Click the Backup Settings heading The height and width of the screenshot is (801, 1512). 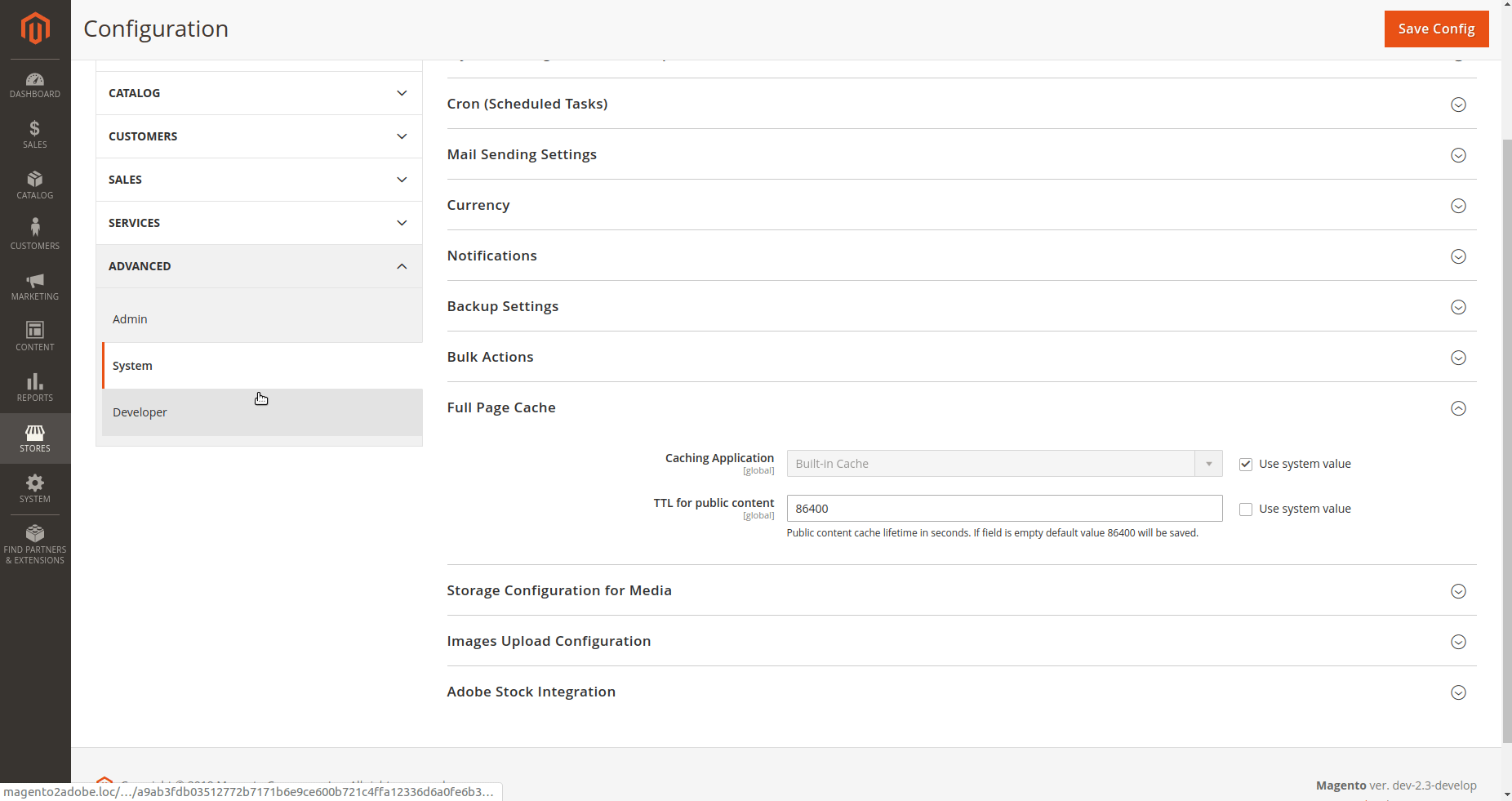503,306
